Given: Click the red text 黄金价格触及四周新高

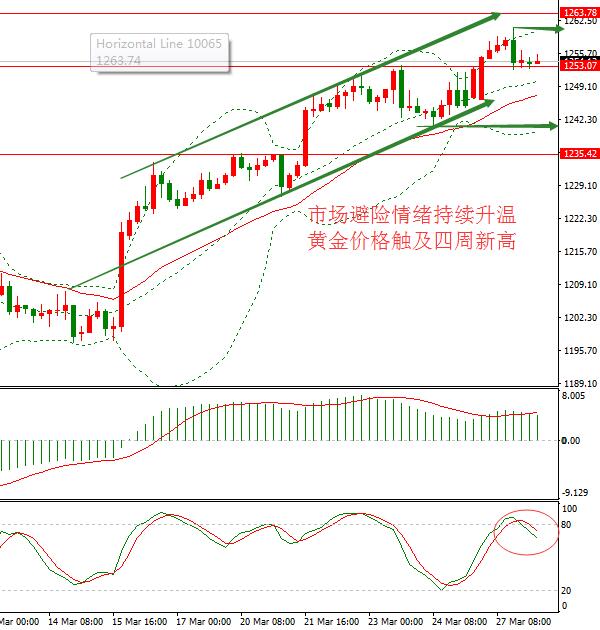Looking at the screenshot, I should (x=412, y=241).
